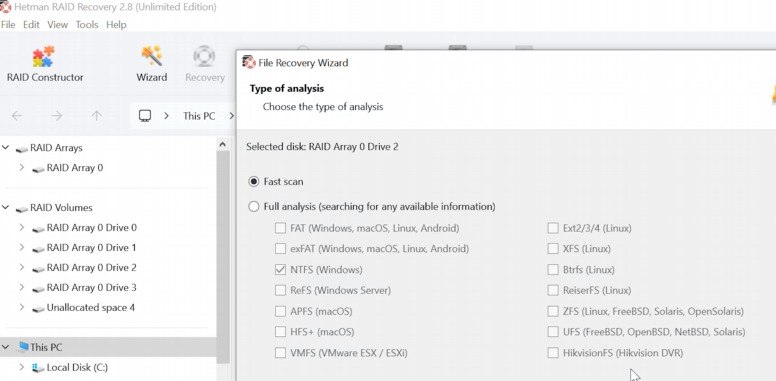Click the "Selected disk: RAID Array 0 Drive 2" text

pos(322,146)
